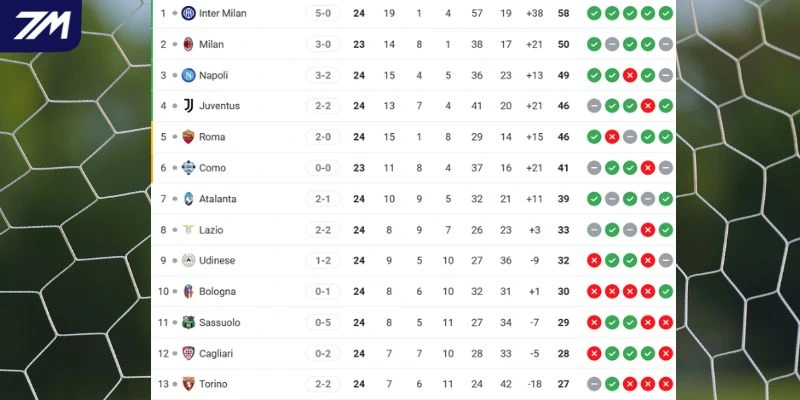Click Cagliari's 0-2 score box
This screenshot has height=400, width=800.
pos(323,353)
